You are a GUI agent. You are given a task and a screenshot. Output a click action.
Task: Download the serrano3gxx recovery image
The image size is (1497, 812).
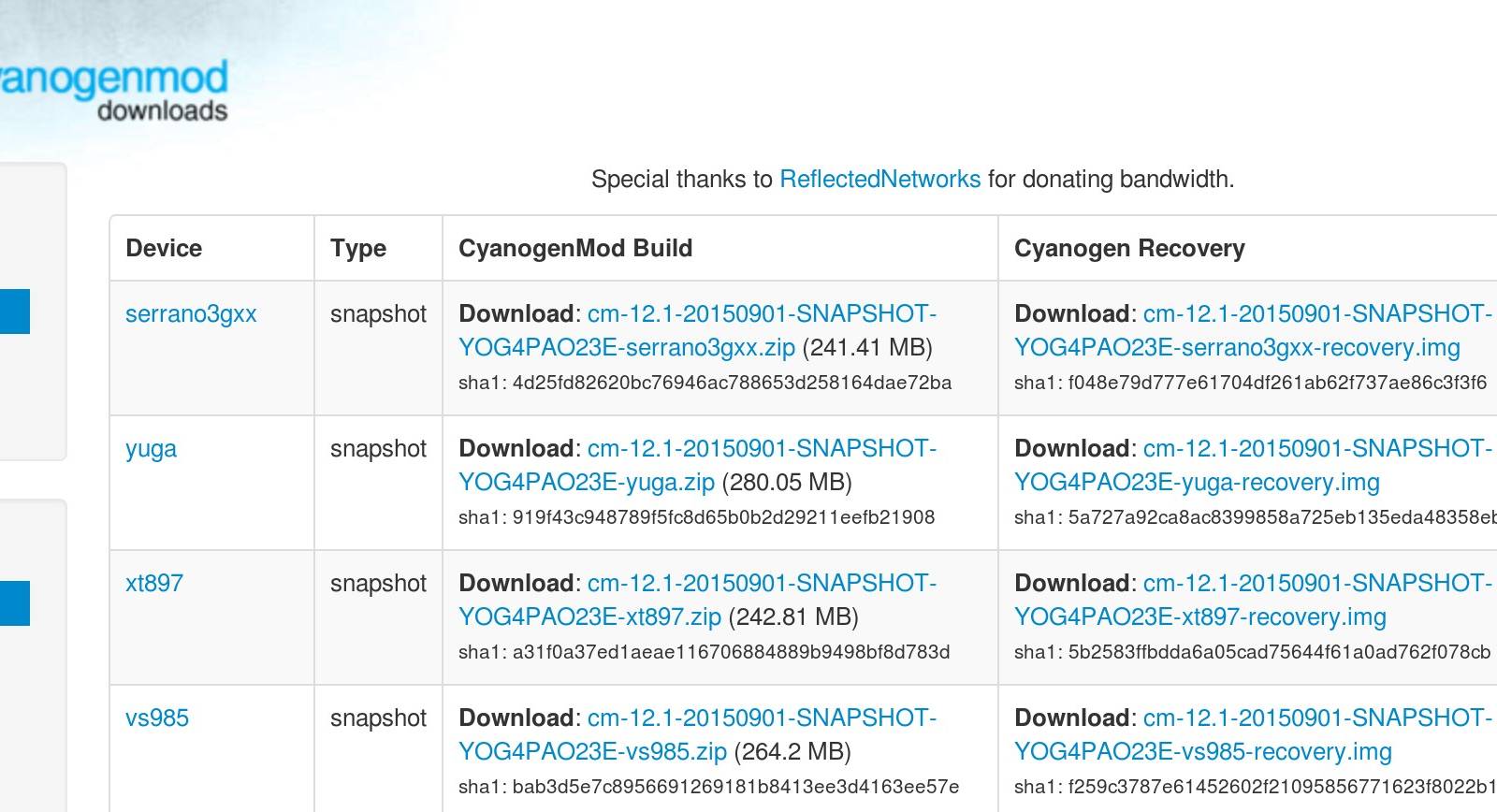(1254, 330)
